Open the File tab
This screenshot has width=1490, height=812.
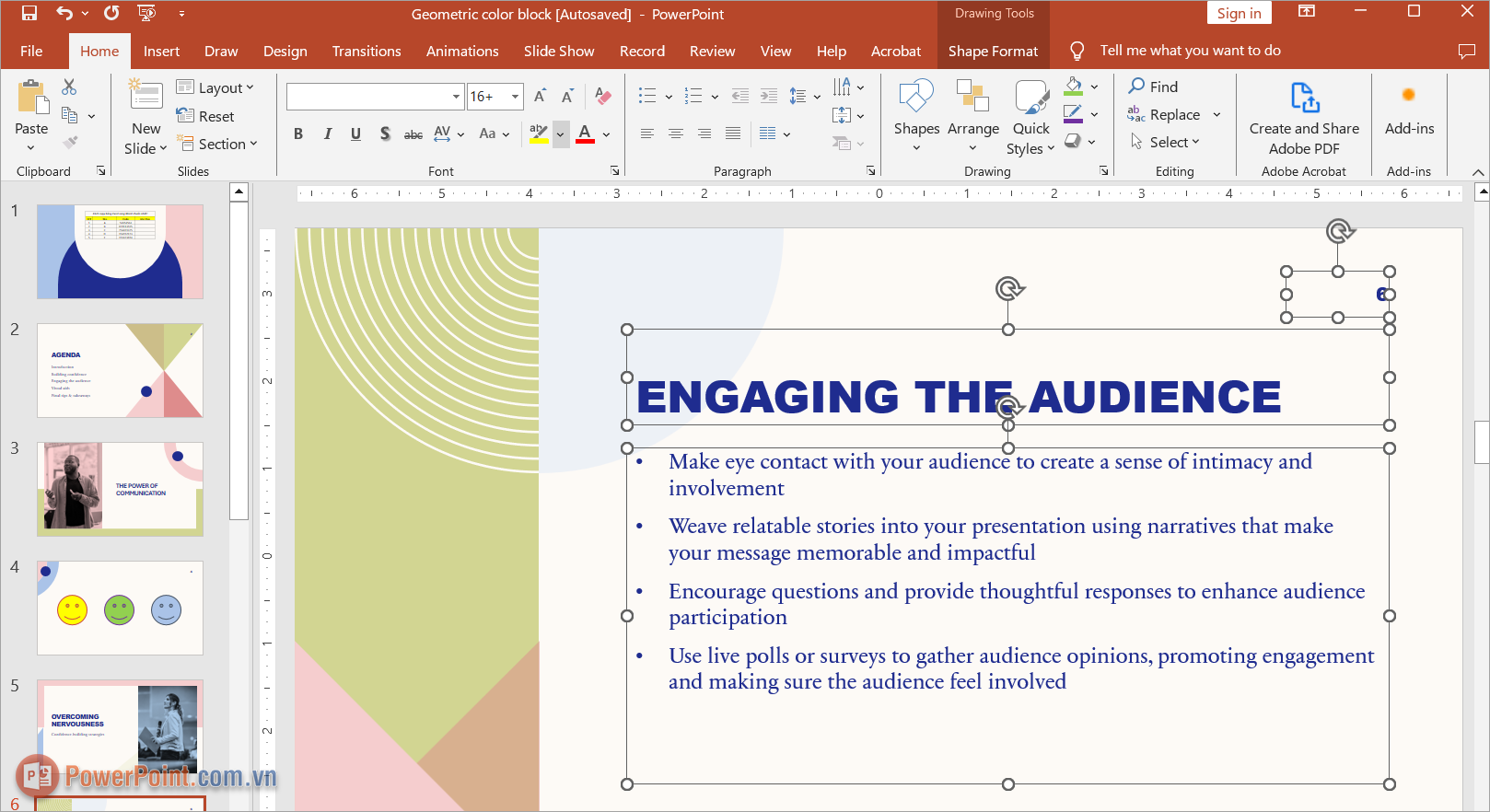tap(31, 51)
